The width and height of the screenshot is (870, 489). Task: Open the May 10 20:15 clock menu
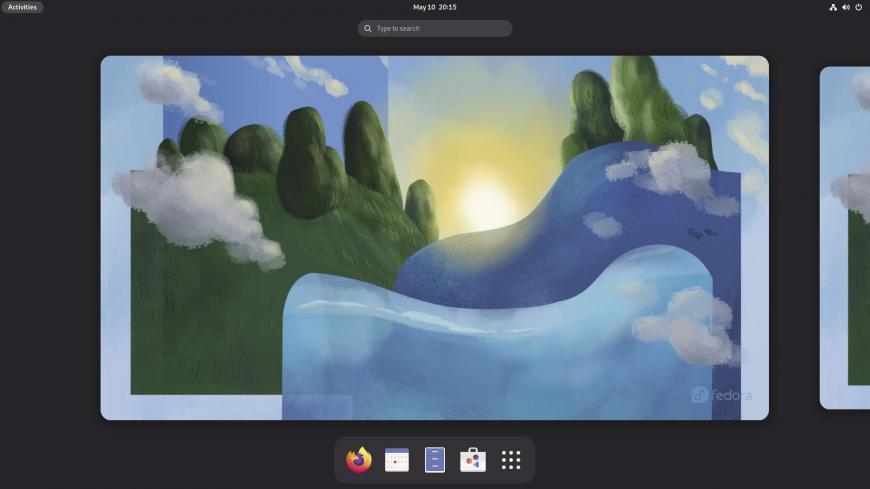434,7
